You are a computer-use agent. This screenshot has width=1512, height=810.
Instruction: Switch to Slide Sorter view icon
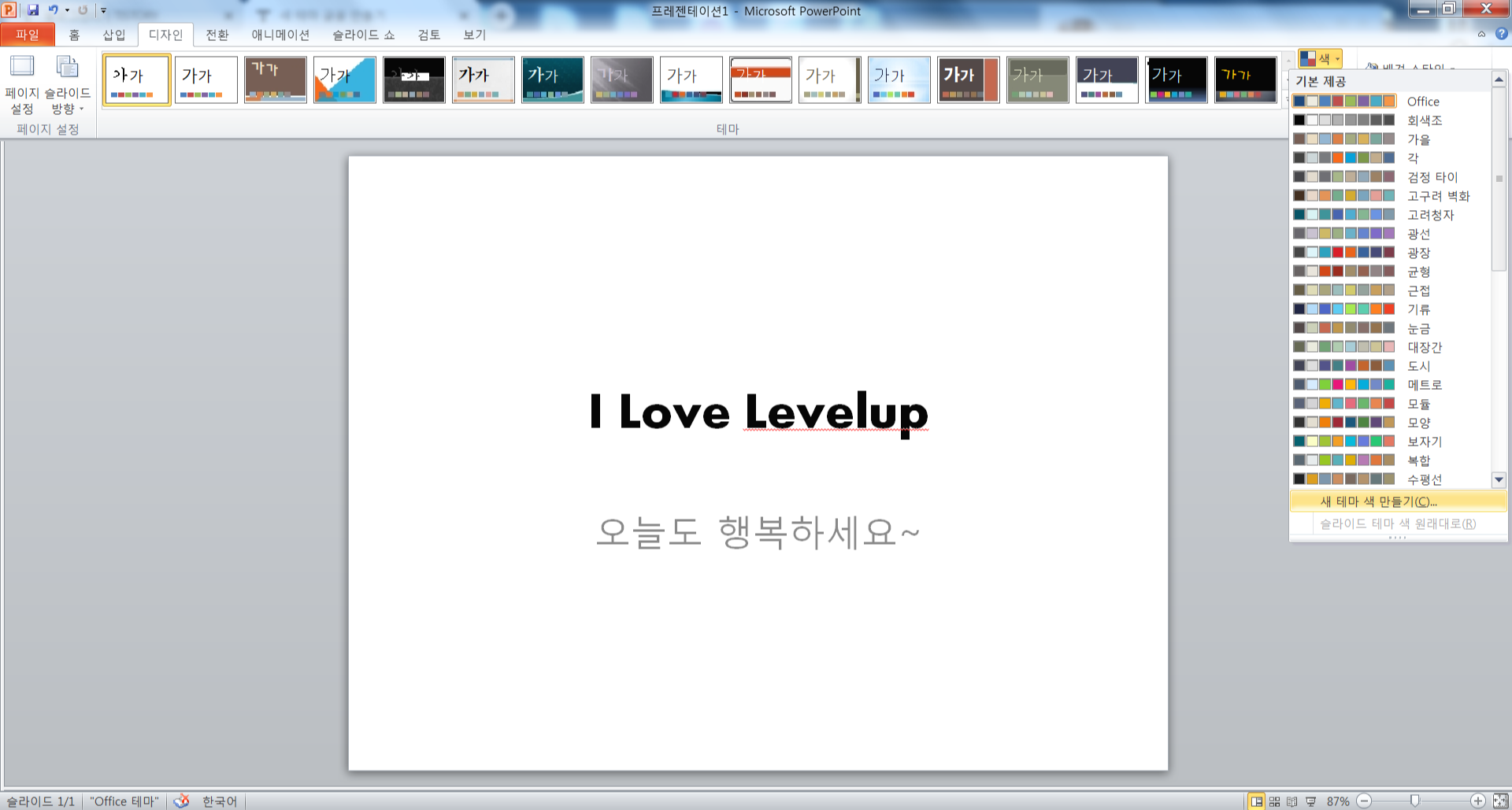[1274, 801]
